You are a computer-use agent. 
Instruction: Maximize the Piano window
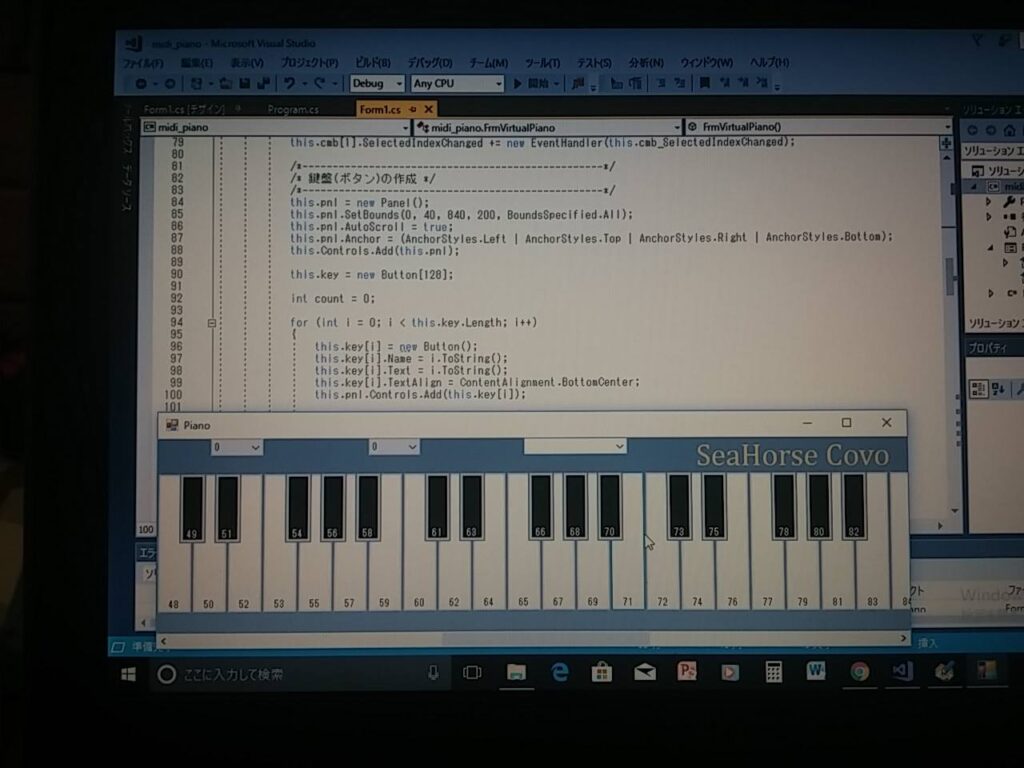tap(846, 423)
